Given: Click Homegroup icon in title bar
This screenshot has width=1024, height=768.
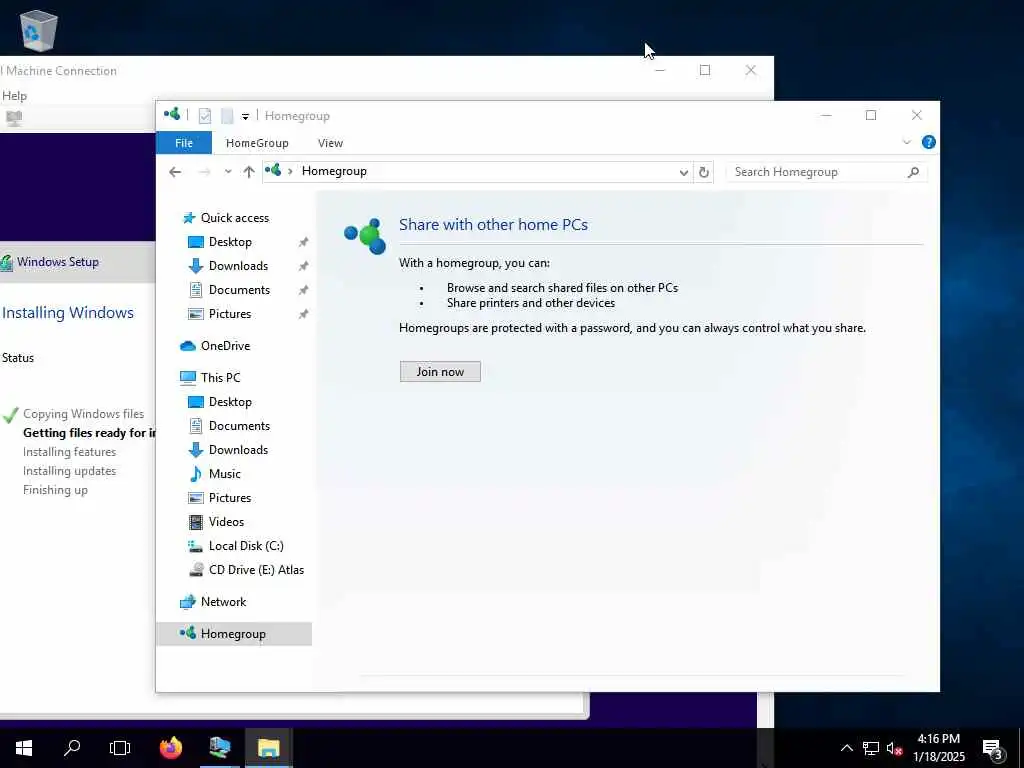Looking at the screenshot, I should [x=172, y=114].
